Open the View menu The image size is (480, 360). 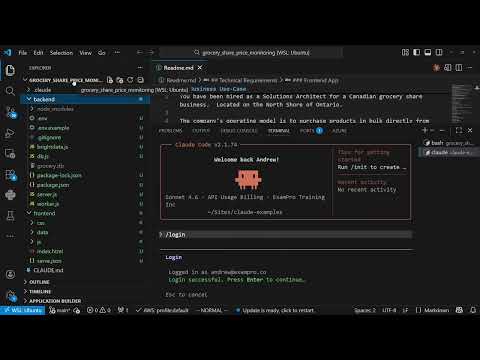coord(85,53)
